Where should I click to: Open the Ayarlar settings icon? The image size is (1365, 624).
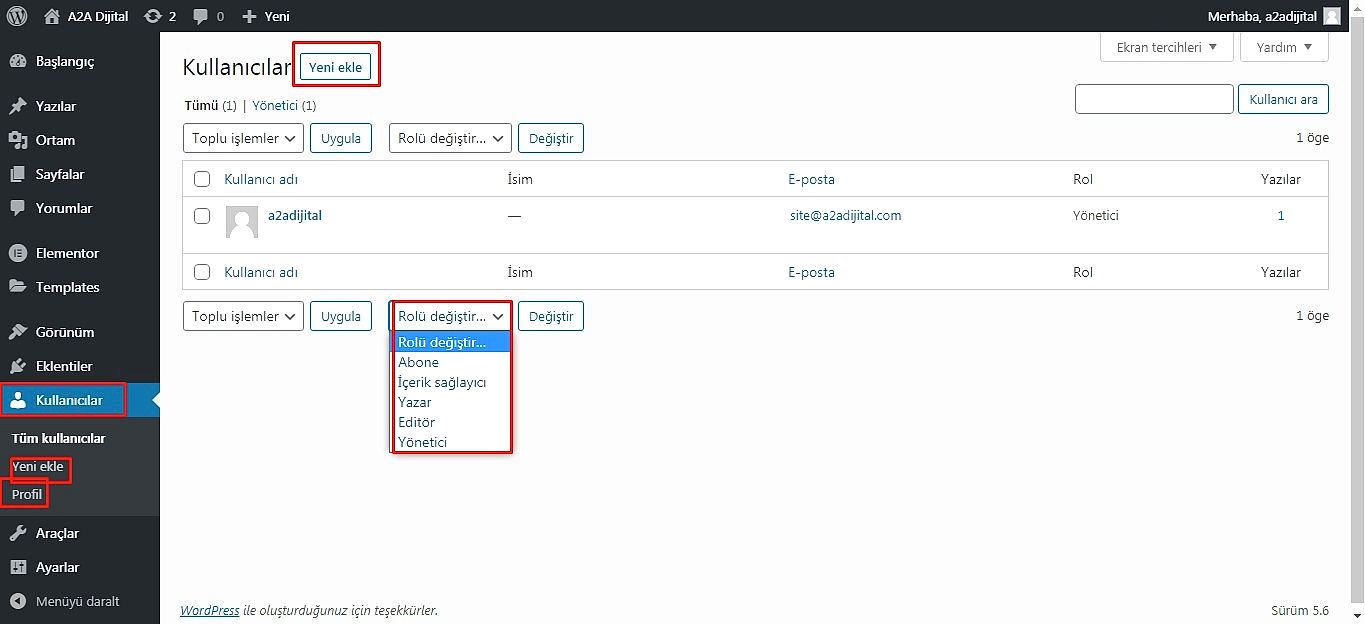[17, 567]
